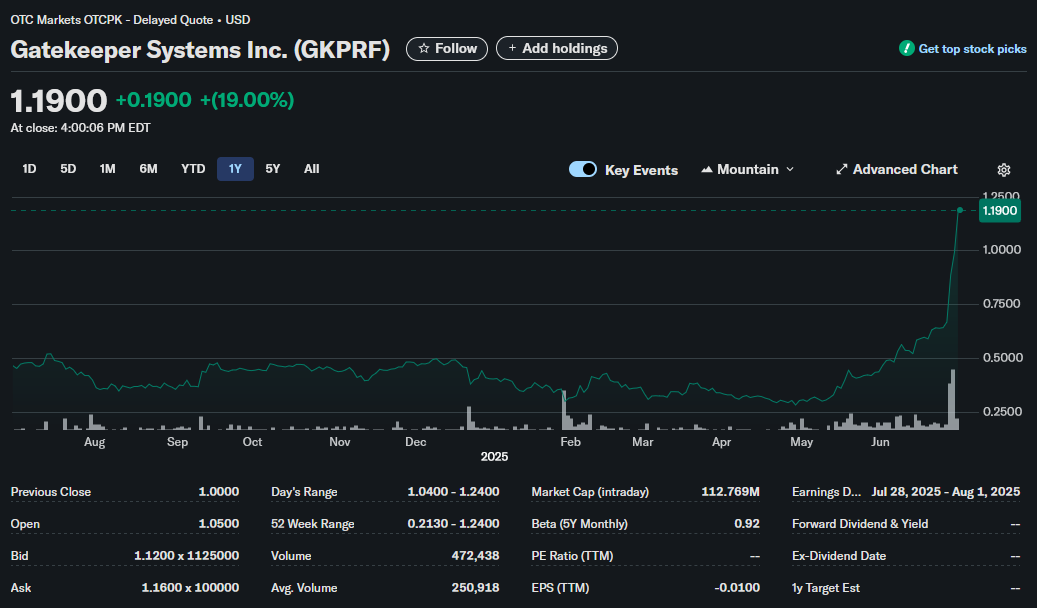Click the tallest volume bar in late June

[x=953, y=399]
